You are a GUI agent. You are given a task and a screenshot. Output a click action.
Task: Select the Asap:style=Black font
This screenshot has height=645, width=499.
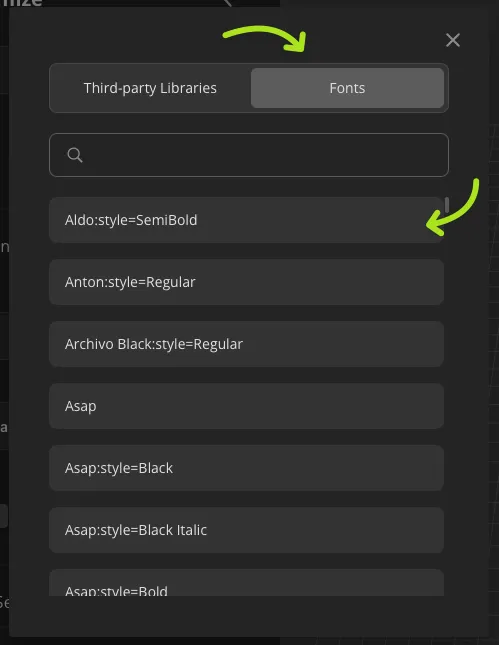(246, 468)
